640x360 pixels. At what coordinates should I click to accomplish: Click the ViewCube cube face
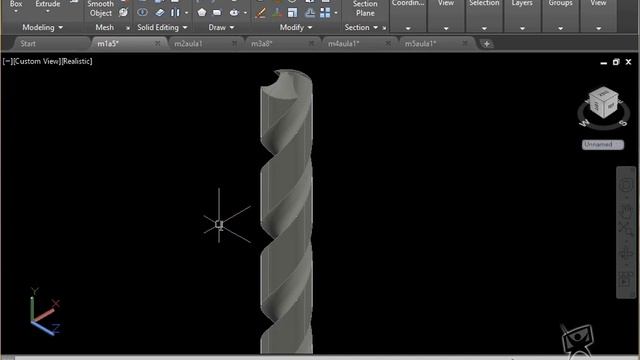[604, 102]
